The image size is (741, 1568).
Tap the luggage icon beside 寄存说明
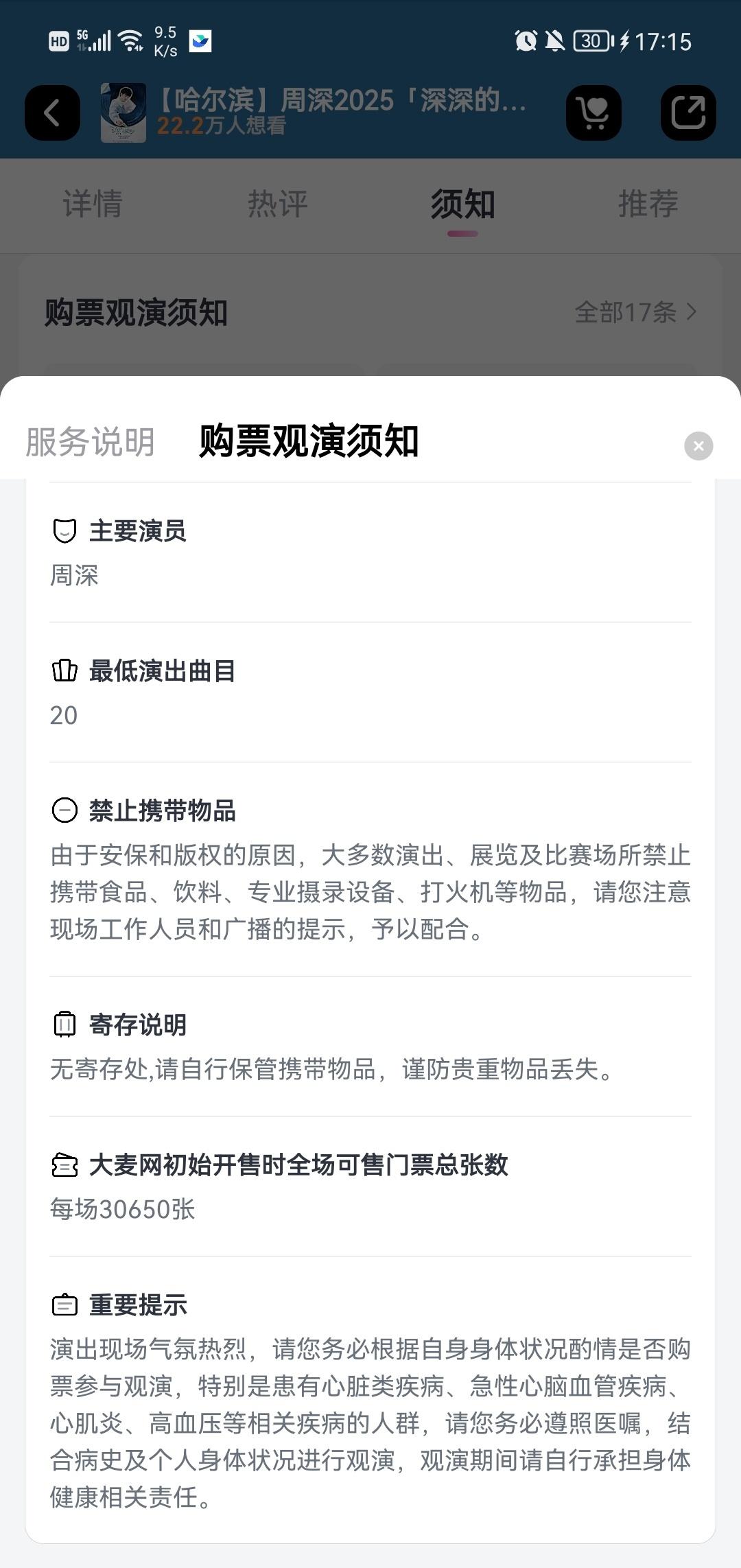pos(64,1025)
